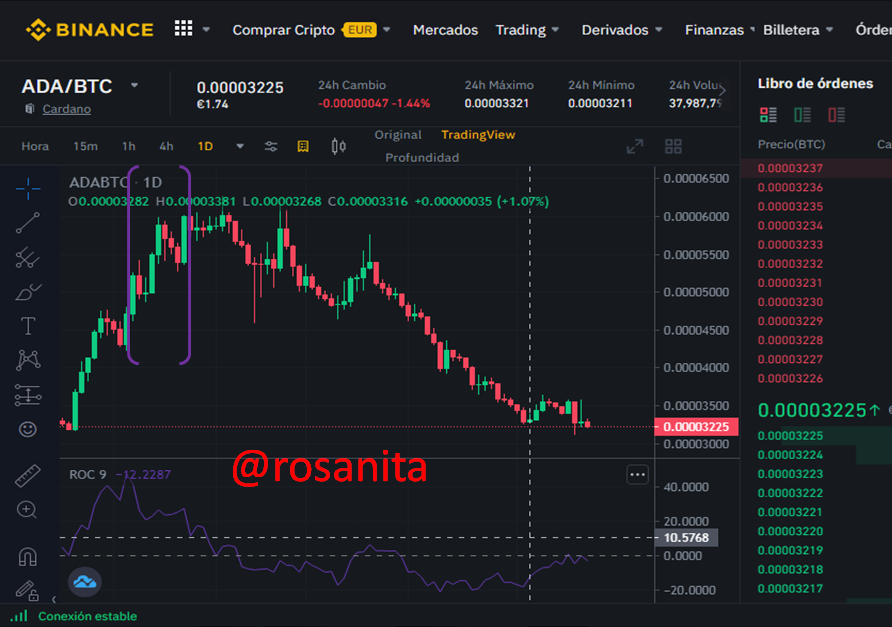Select the Hora time interval
The height and width of the screenshot is (627, 892).
pyautogui.click(x=35, y=146)
